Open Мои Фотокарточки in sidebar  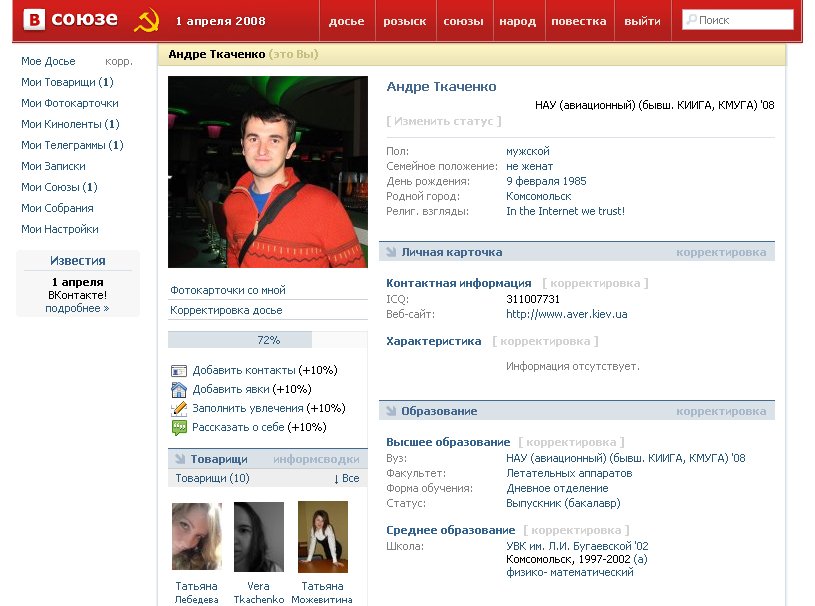70,103
